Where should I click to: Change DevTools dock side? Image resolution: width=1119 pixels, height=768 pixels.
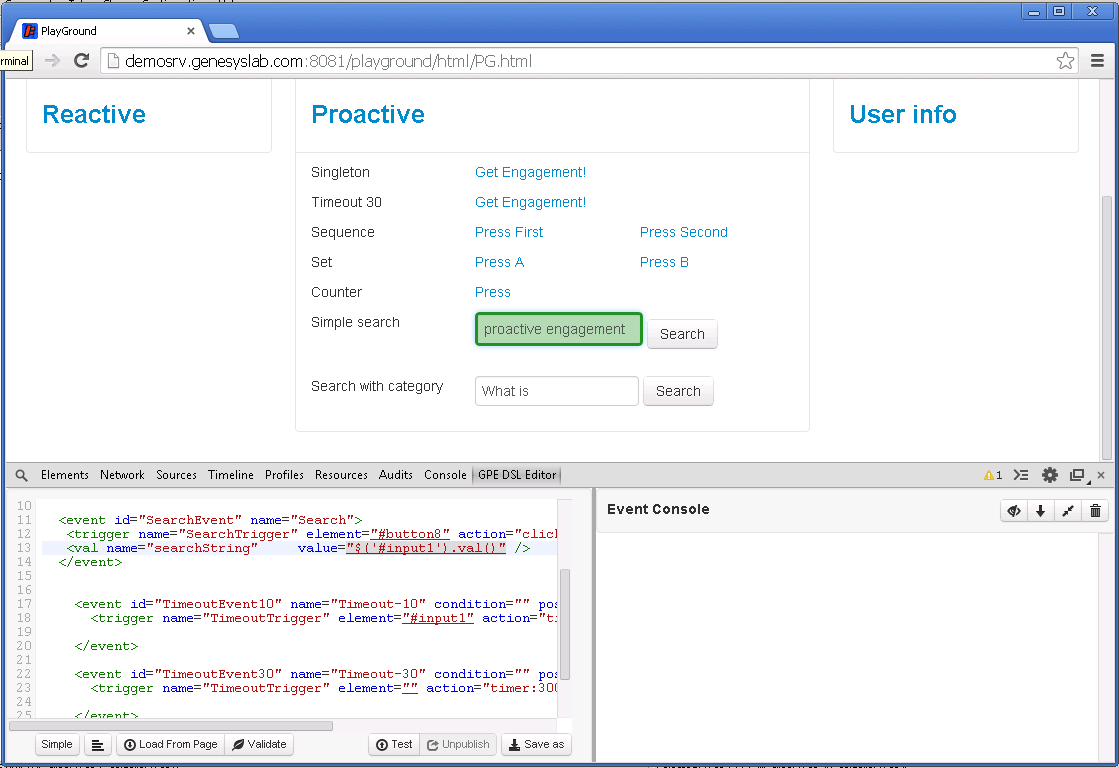click(x=1078, y=475)
